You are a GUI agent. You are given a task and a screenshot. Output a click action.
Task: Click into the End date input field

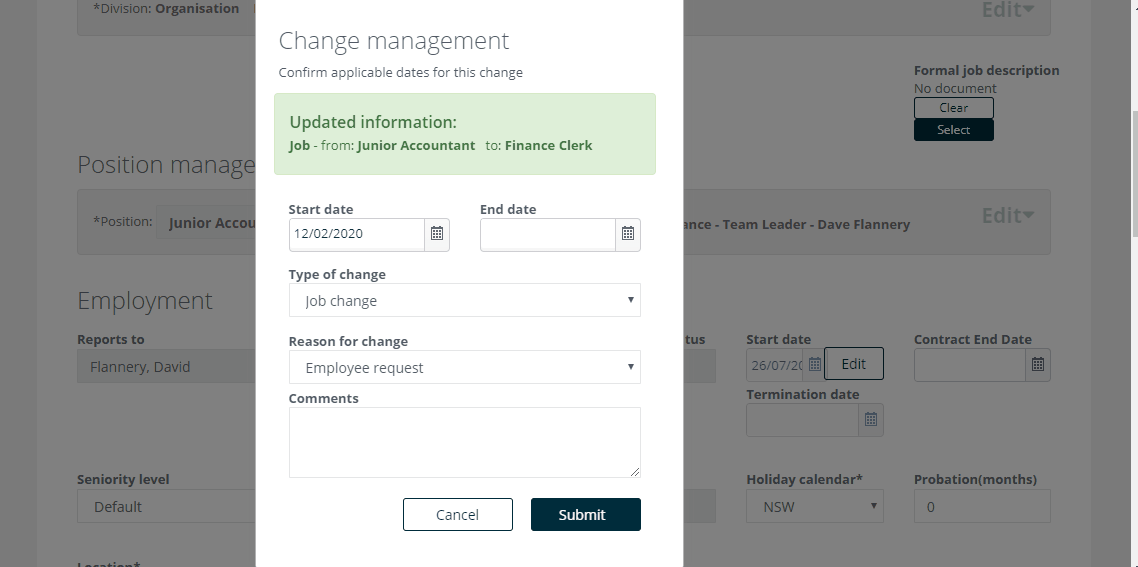[x=548, y=234]
